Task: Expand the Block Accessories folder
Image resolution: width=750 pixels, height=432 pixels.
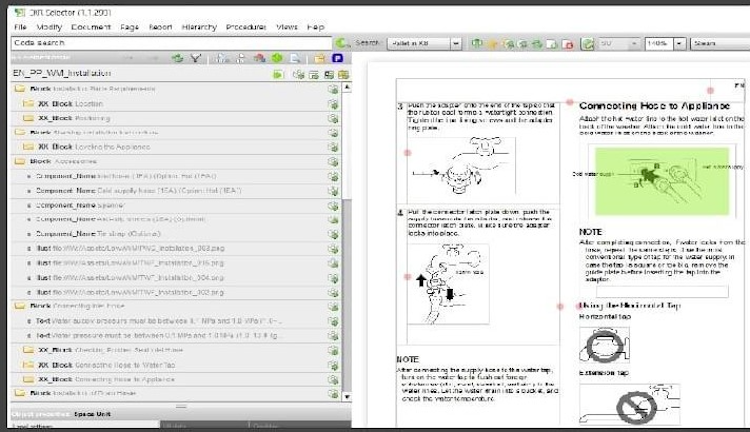Action: 20,161
